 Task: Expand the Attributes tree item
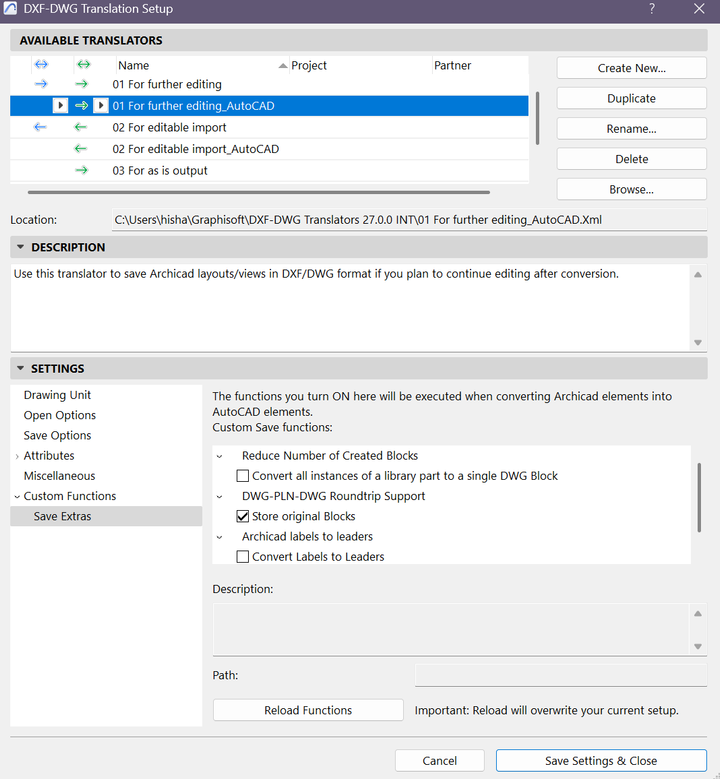point(16,456)
